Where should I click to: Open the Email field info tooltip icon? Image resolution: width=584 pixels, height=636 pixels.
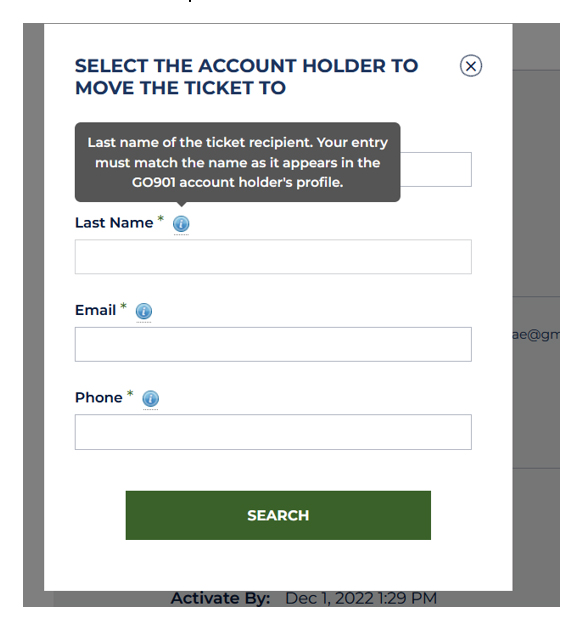click(x=144, y=311)
